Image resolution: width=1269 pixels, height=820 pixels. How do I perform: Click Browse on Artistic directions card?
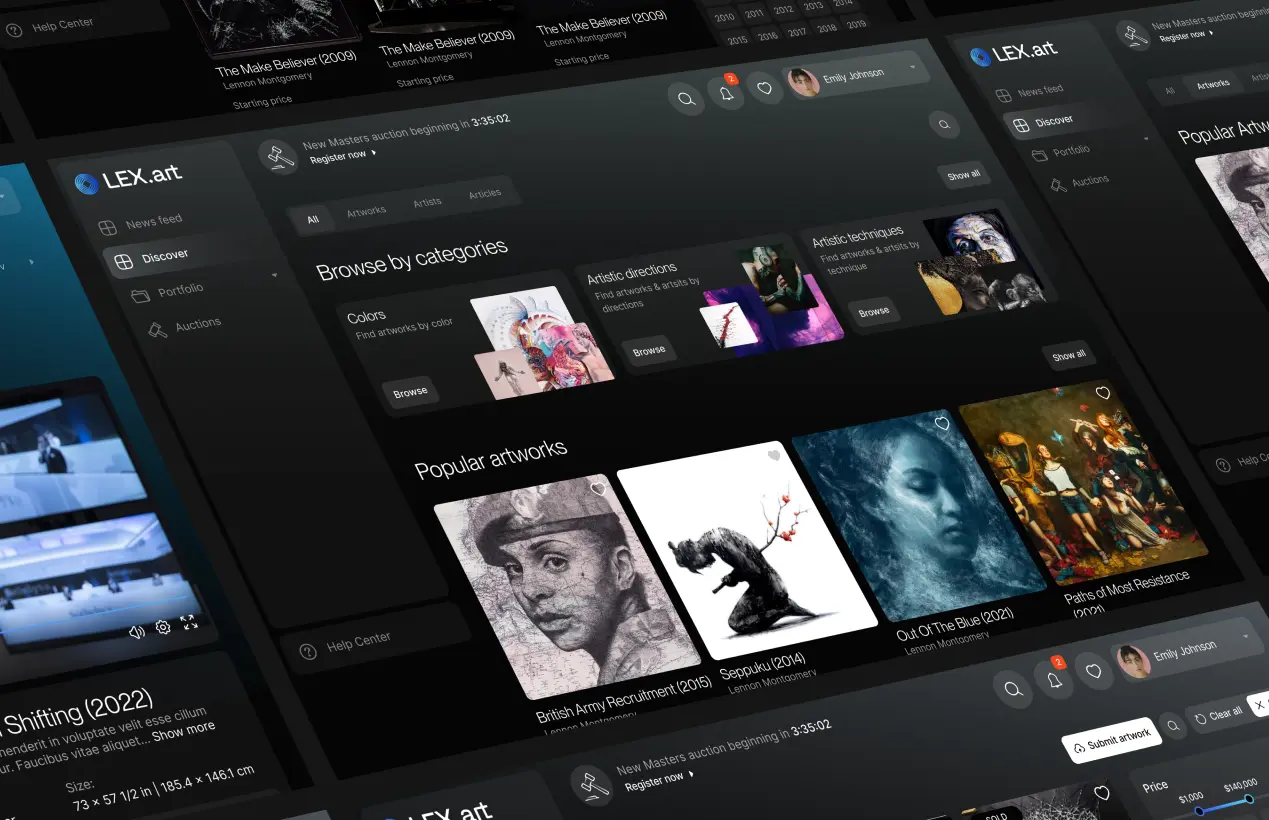(649, 350)
